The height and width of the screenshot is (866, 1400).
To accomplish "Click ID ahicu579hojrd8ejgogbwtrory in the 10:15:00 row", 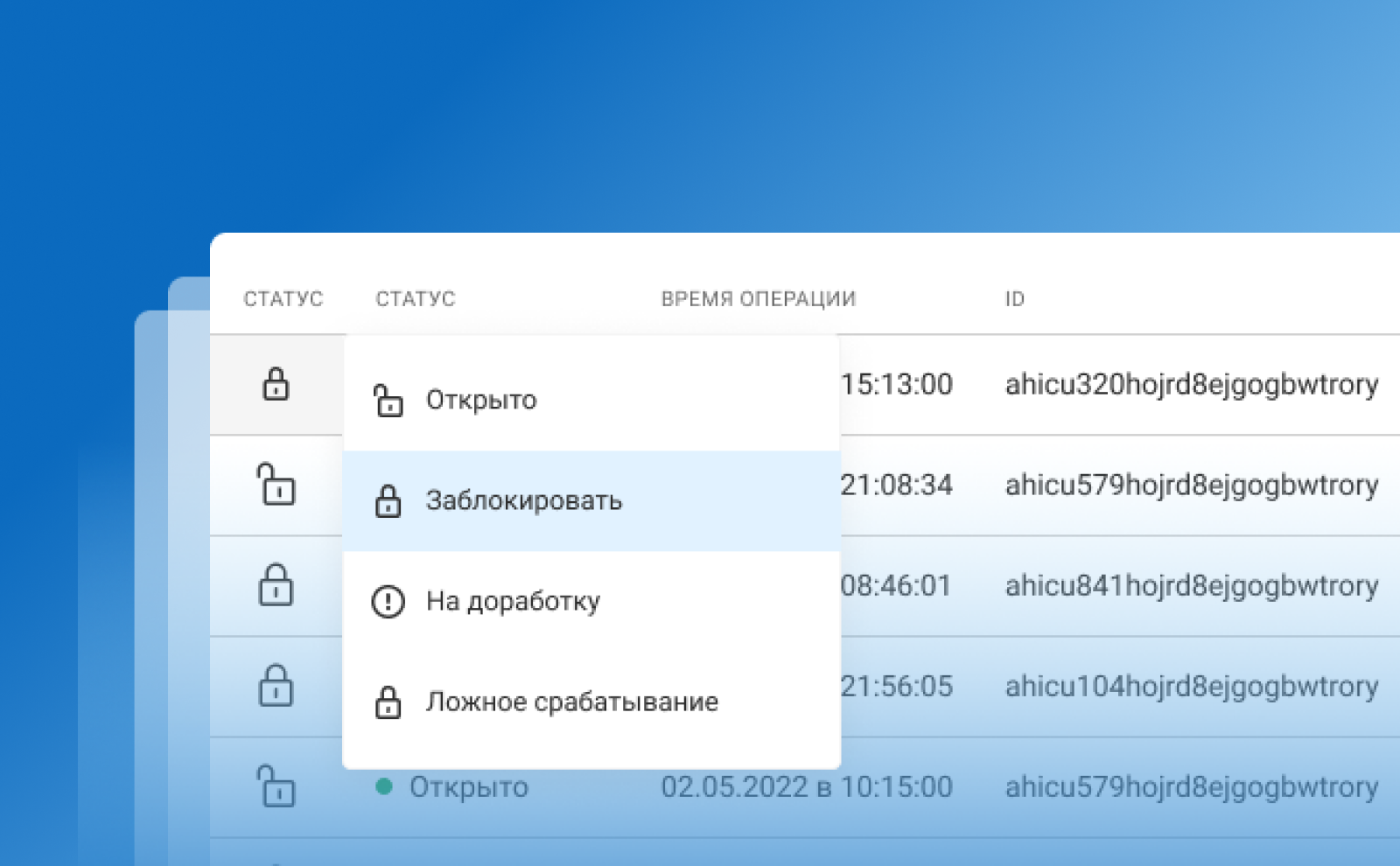I will 1192,787.
